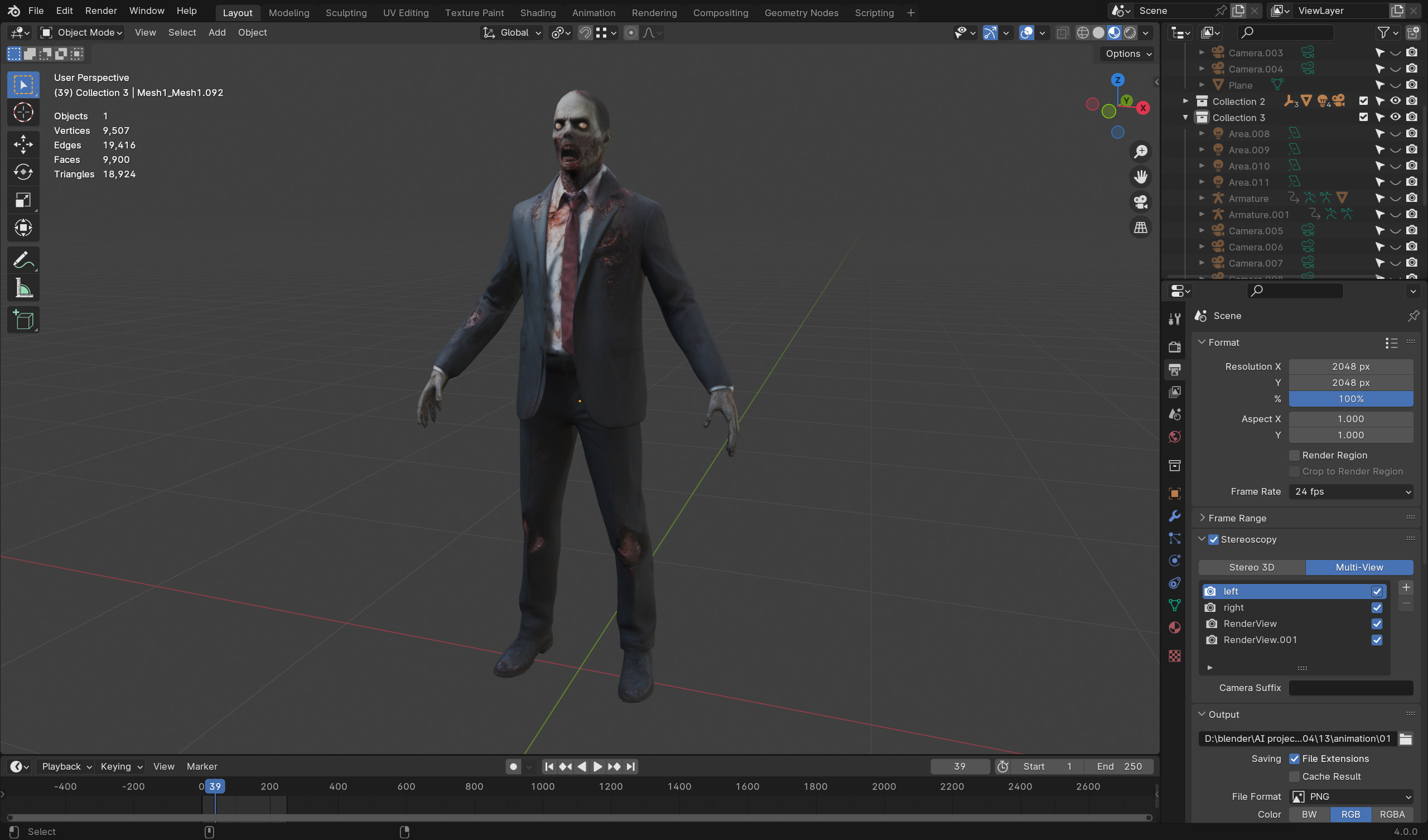Screen dimensions: 1428x840
Task: Select the Select Box tool
Action: (23, 85)
